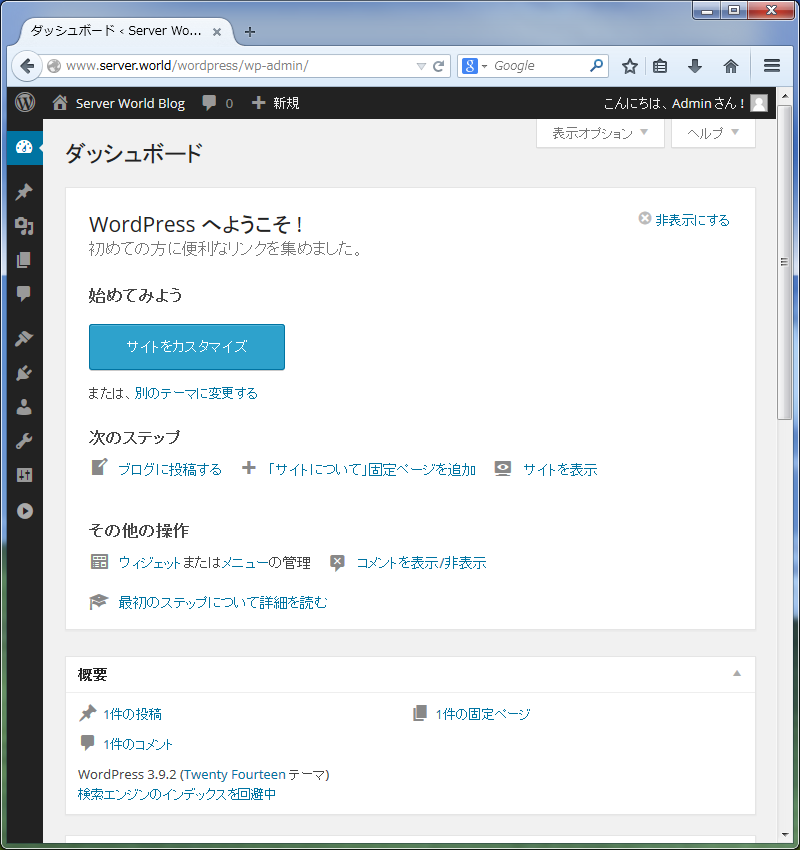Click the widgets grid icon
800x850 pixels.
[x=99, y=562]
